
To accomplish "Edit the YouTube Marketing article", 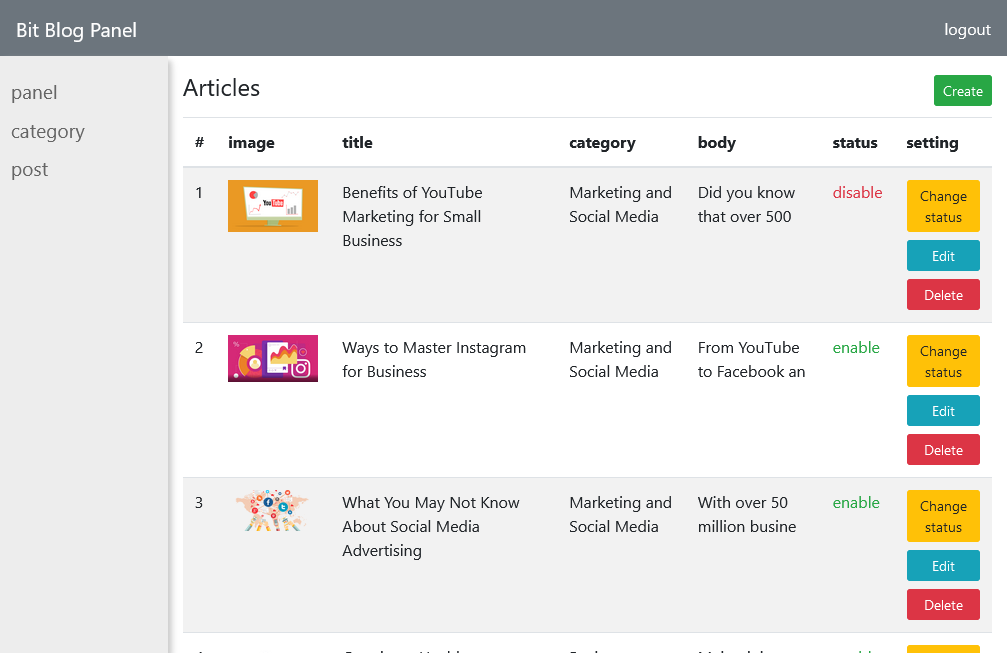I will click(x=943, y=256).
